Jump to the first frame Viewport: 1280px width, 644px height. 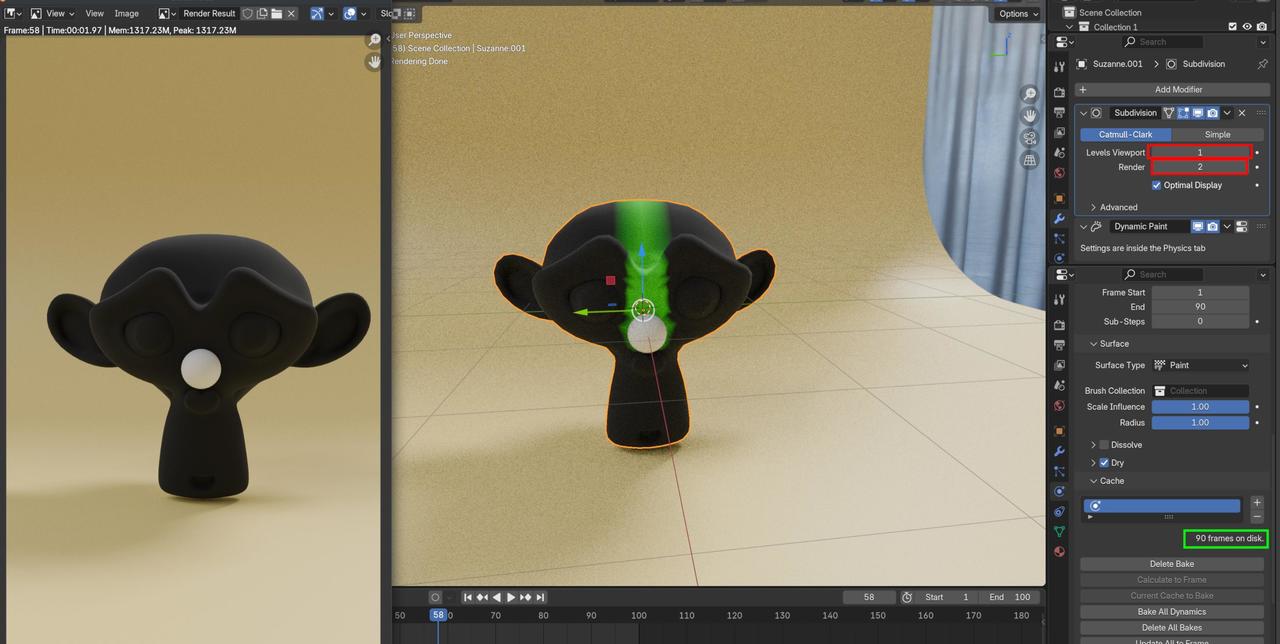pyautogui.click(x=468, y=597)
